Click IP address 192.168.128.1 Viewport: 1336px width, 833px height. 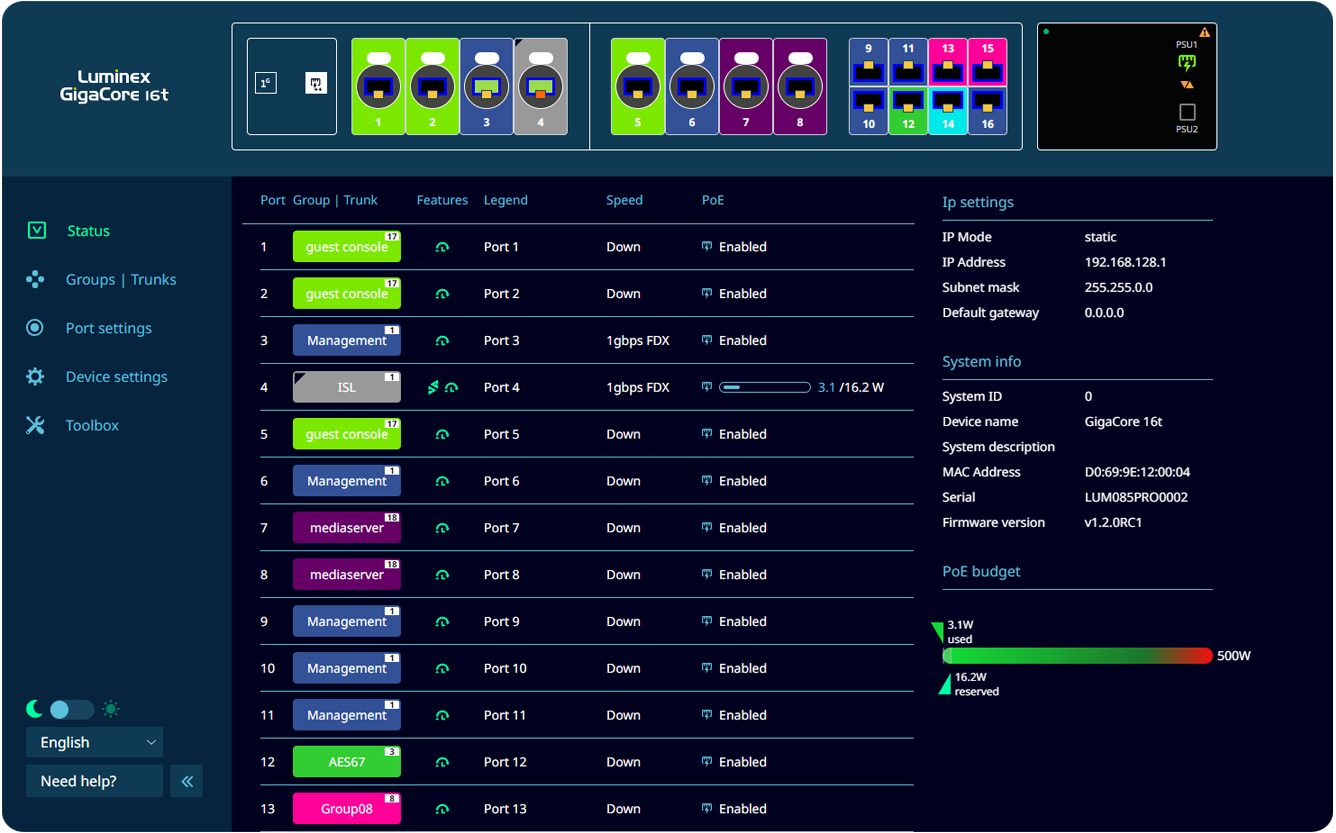coord(1125,262)
